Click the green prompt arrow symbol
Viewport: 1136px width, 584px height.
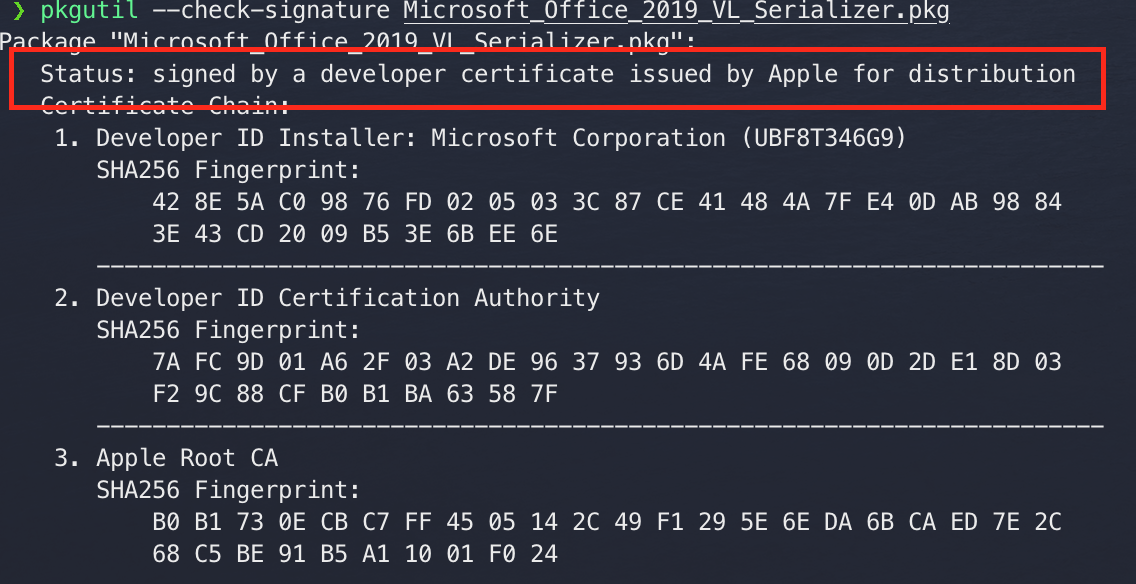click(18, 11)
